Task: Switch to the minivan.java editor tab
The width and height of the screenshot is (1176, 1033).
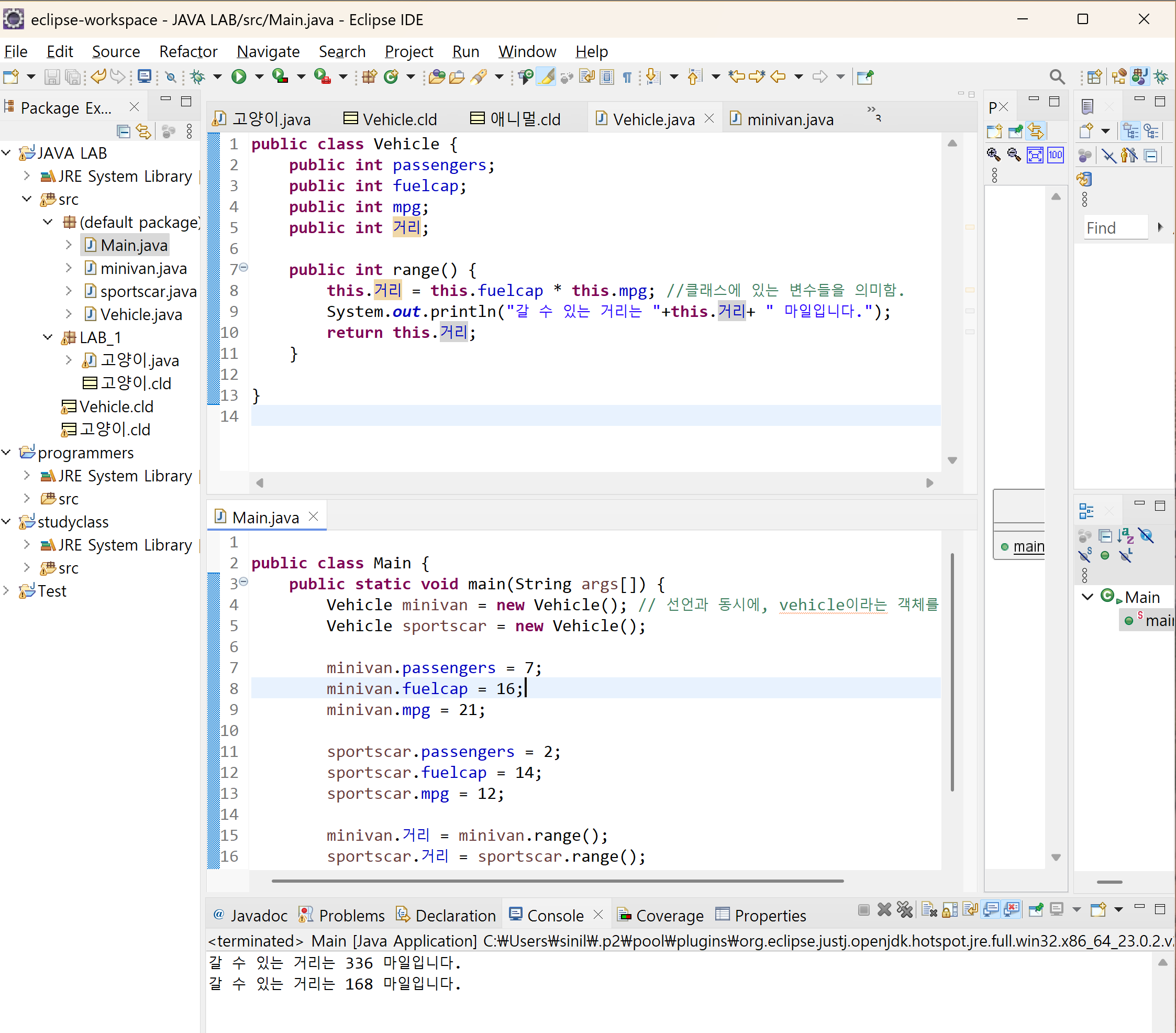Action: 790,120
